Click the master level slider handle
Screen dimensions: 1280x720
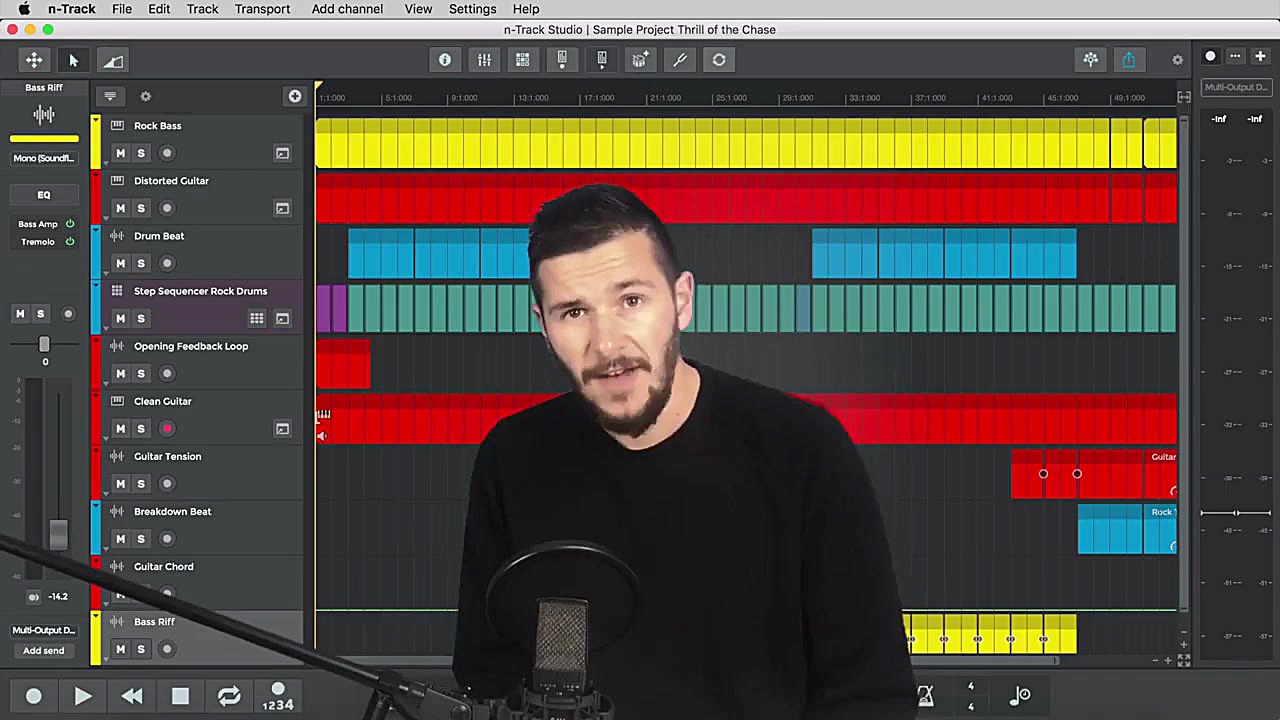1236,513
